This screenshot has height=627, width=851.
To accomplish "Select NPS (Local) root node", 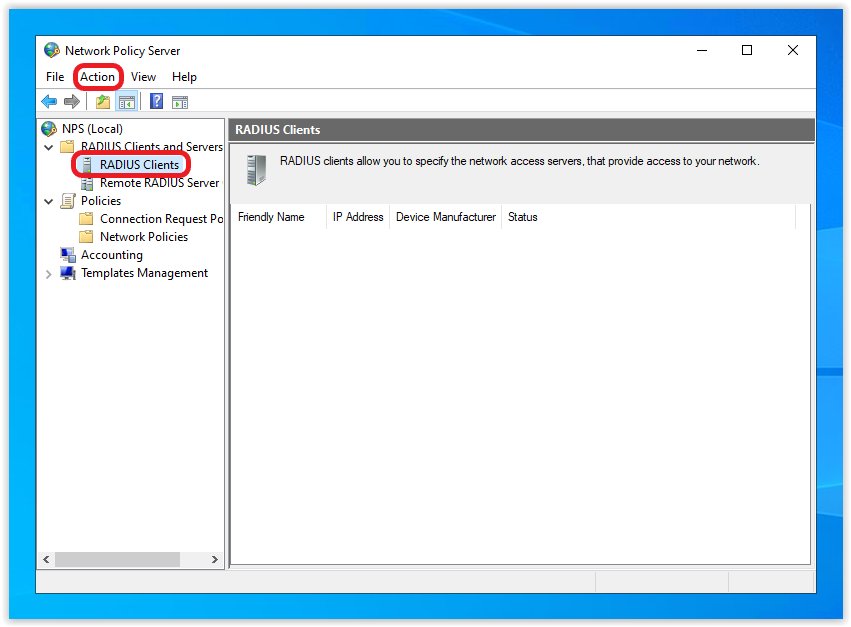I will [92, 129].
